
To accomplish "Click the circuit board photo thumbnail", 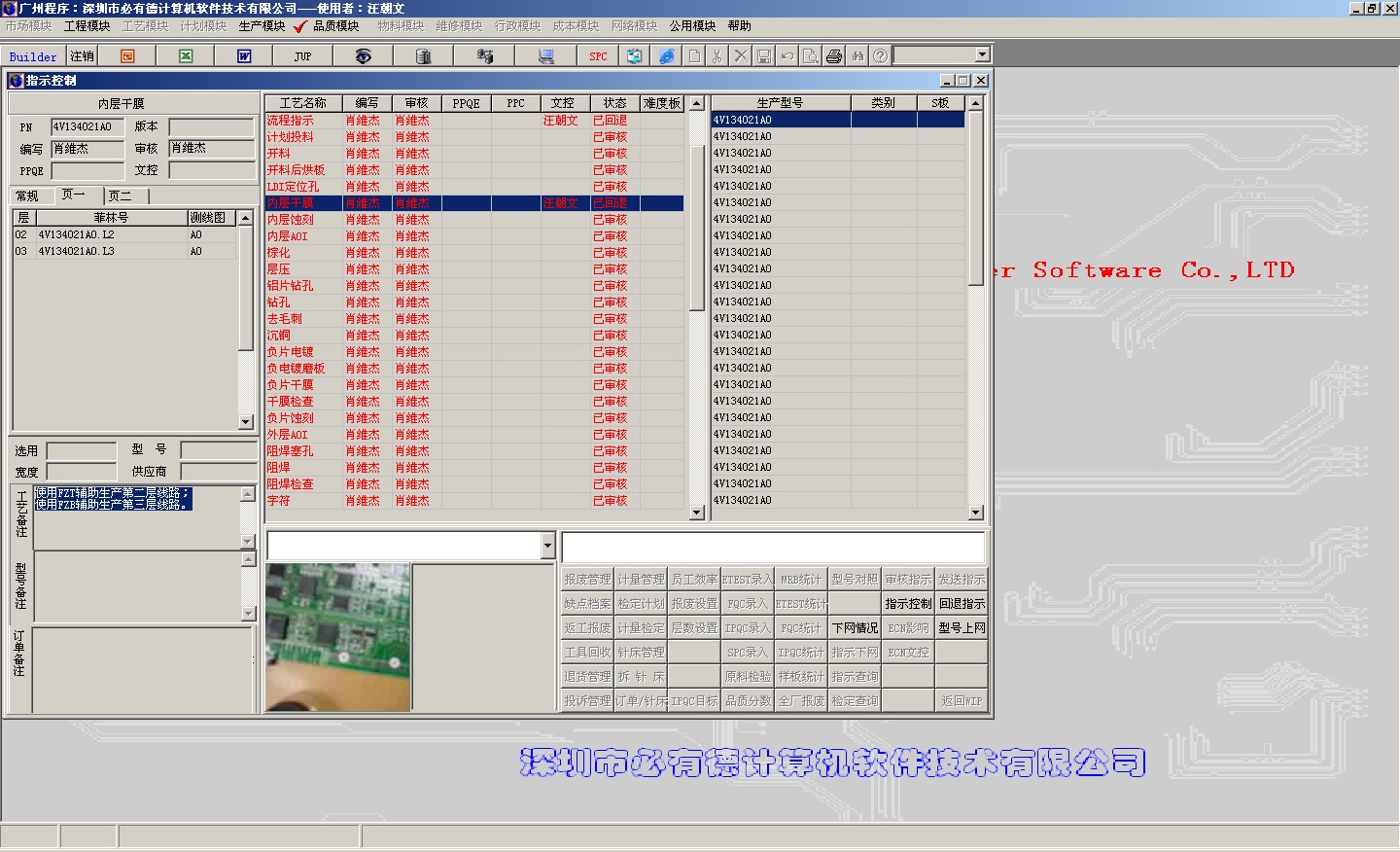I will coord(338,637).
